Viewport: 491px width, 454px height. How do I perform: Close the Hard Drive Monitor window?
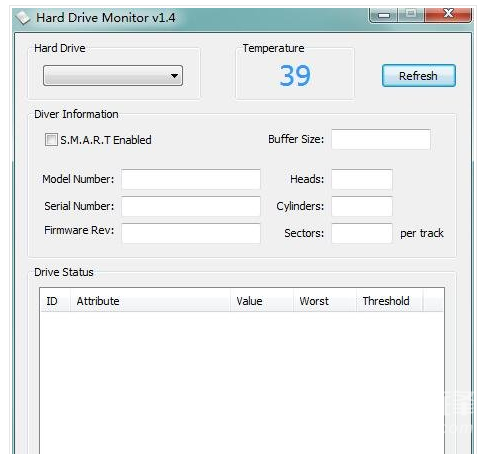click(x=448, y=14)
